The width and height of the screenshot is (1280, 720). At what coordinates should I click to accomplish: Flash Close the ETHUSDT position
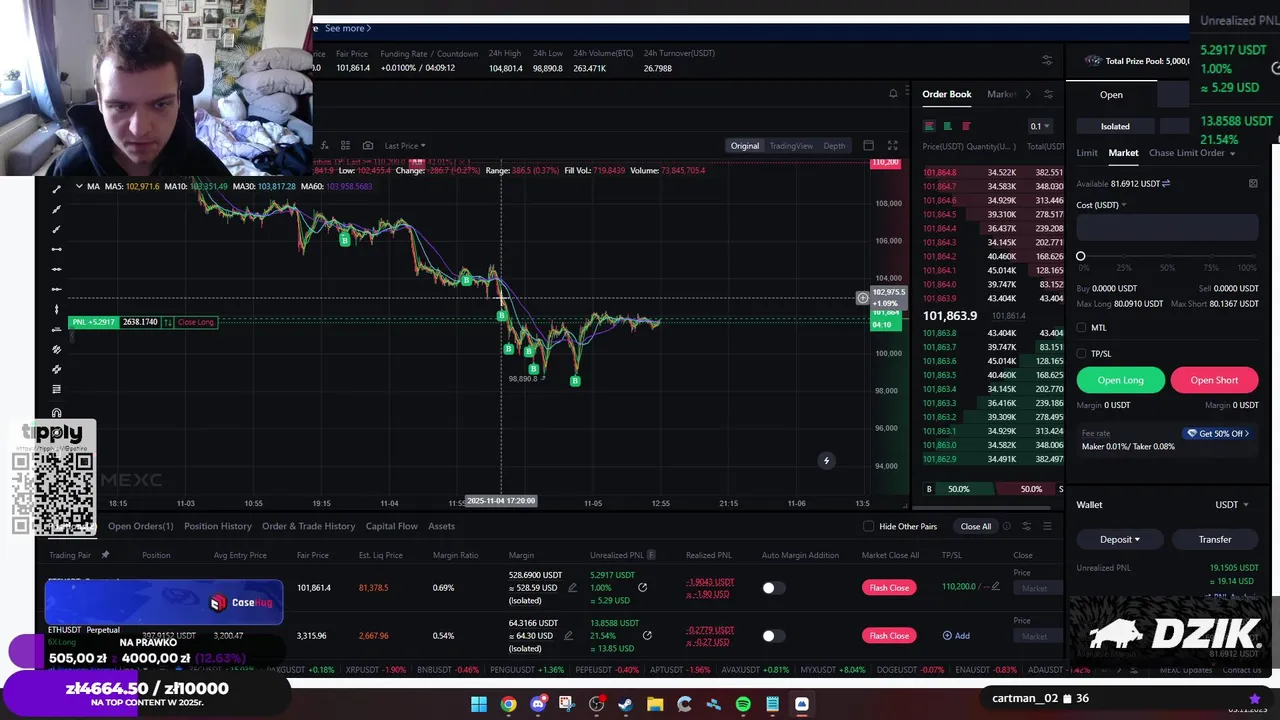coord(889,636)
